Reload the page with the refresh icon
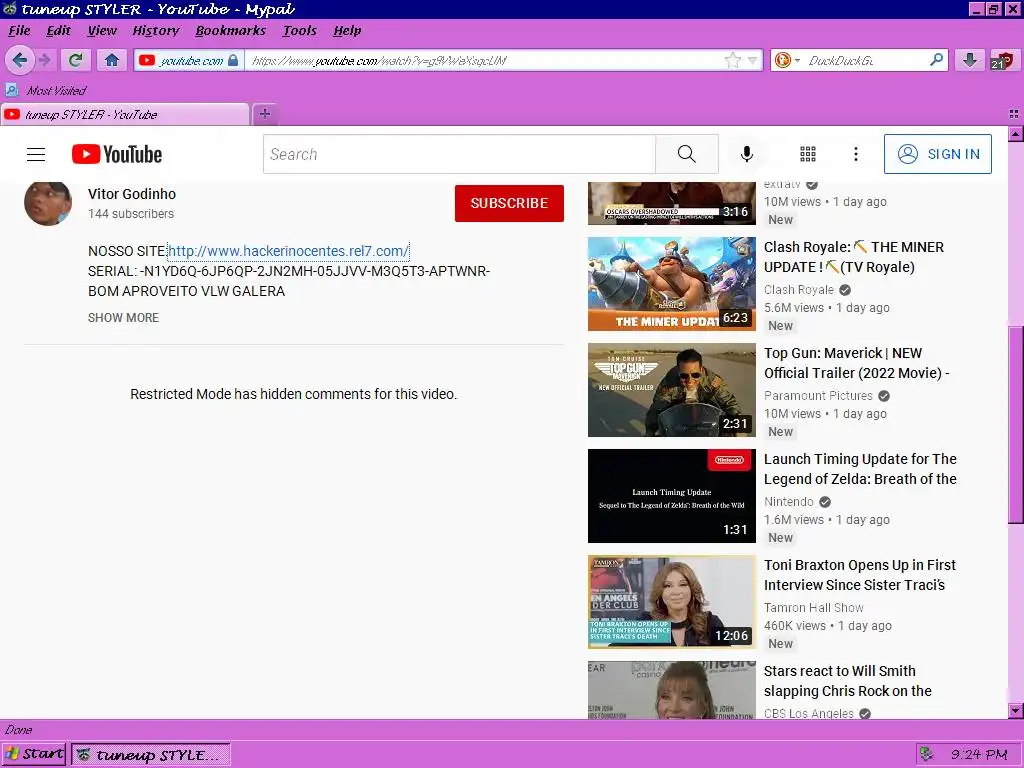The image size is (1024, 768). tap(76, 61)
